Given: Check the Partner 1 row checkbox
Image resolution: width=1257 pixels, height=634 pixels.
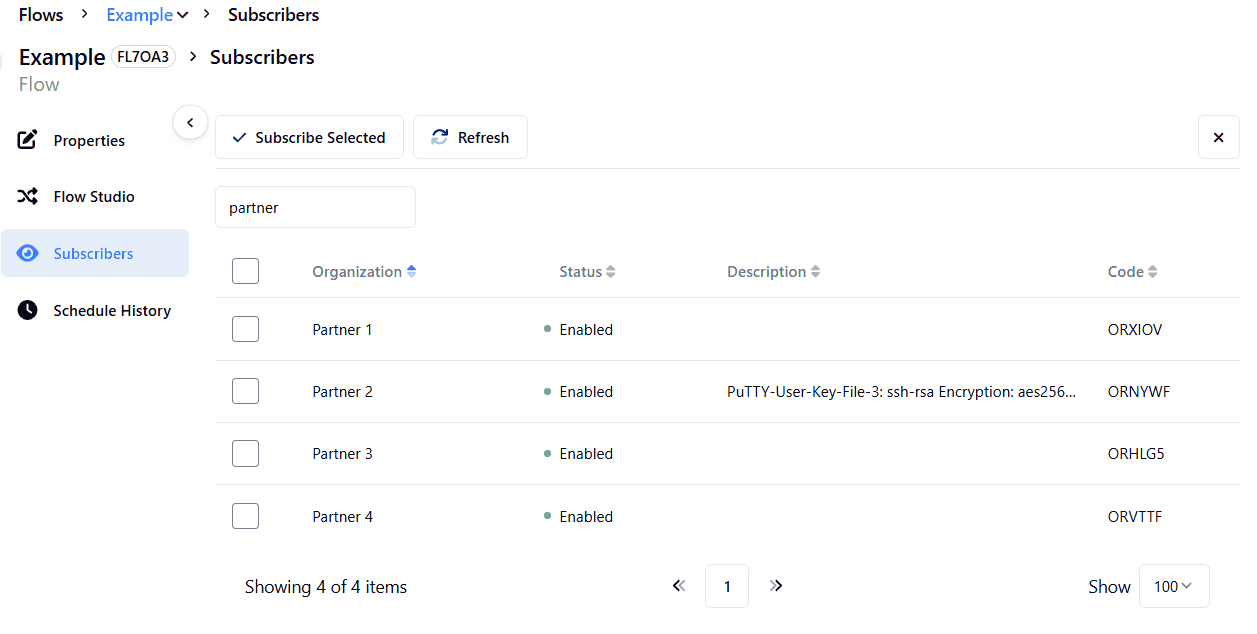Looking at the screenshot, I should click(246, 329).
